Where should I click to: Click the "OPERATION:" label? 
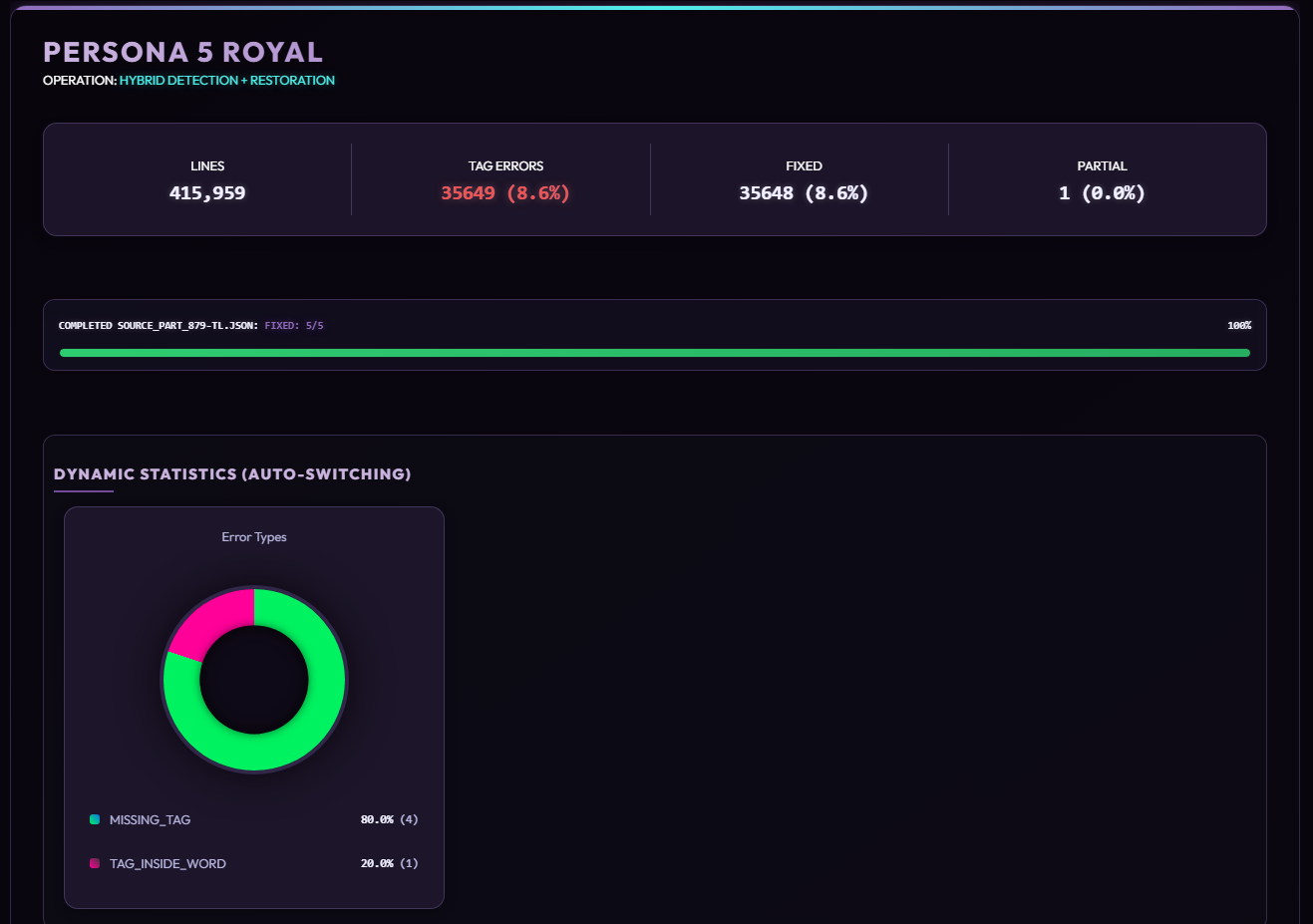point(80,80)
